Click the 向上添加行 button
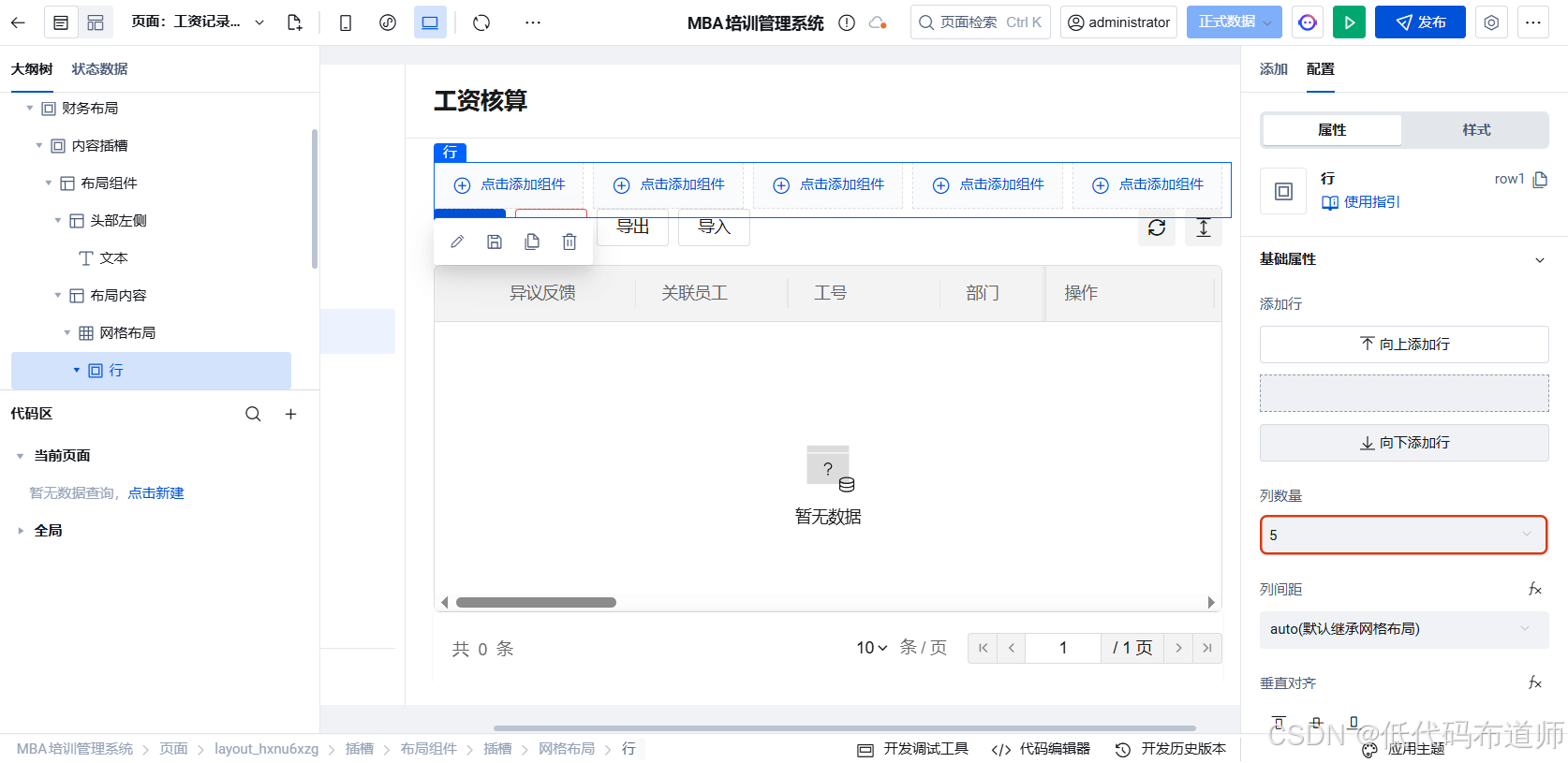Viewport: 1568px width, 763px height. [x=1404, y=345]
